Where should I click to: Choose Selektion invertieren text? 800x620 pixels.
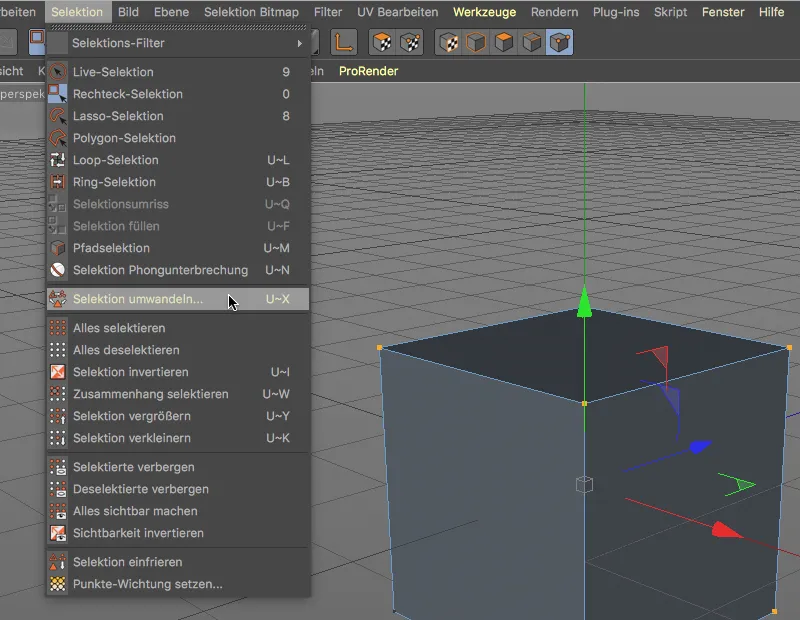pyautogui.click(x=131, y=372)
